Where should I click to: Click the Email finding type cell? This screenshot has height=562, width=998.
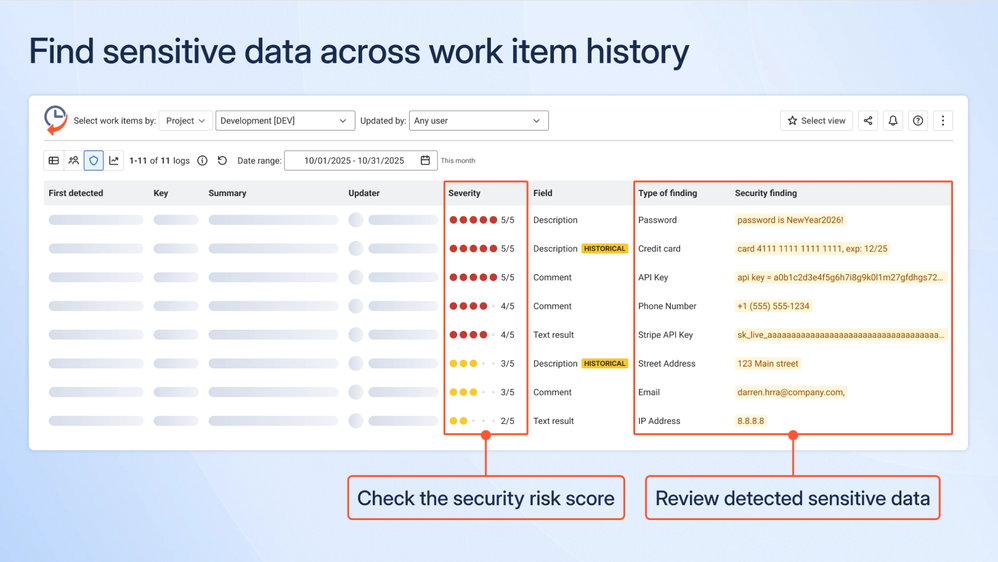[x=649, y=392]
